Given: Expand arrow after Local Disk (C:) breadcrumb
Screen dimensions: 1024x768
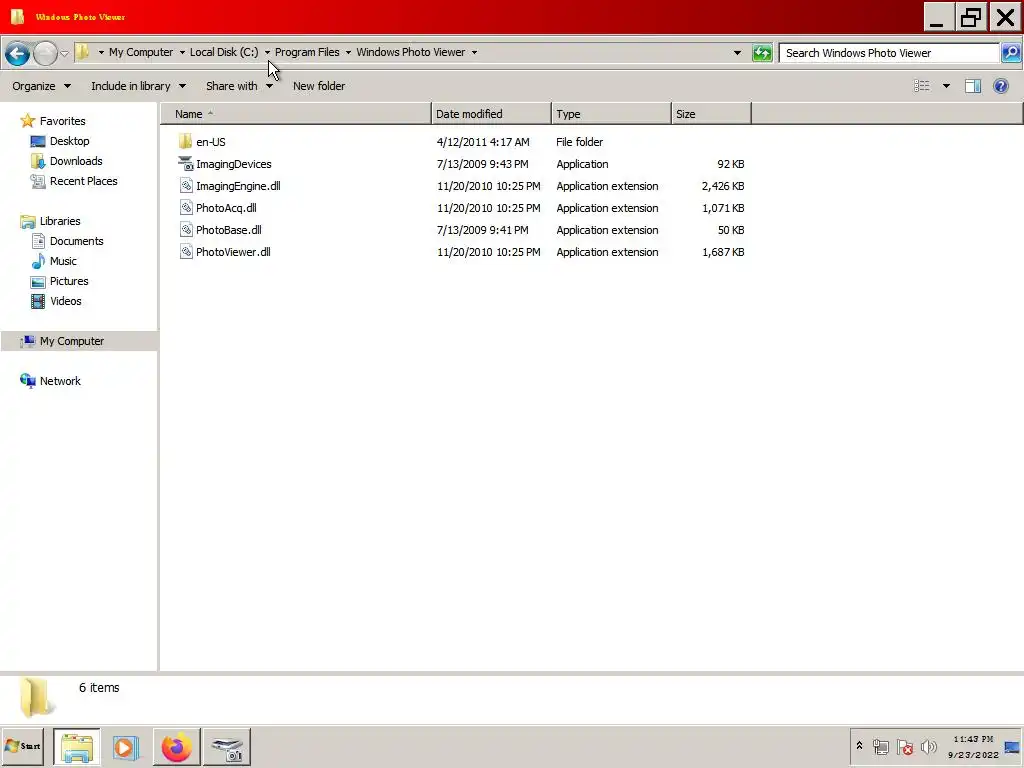Looking at the screenshot, I should click(x=267, y=53).
